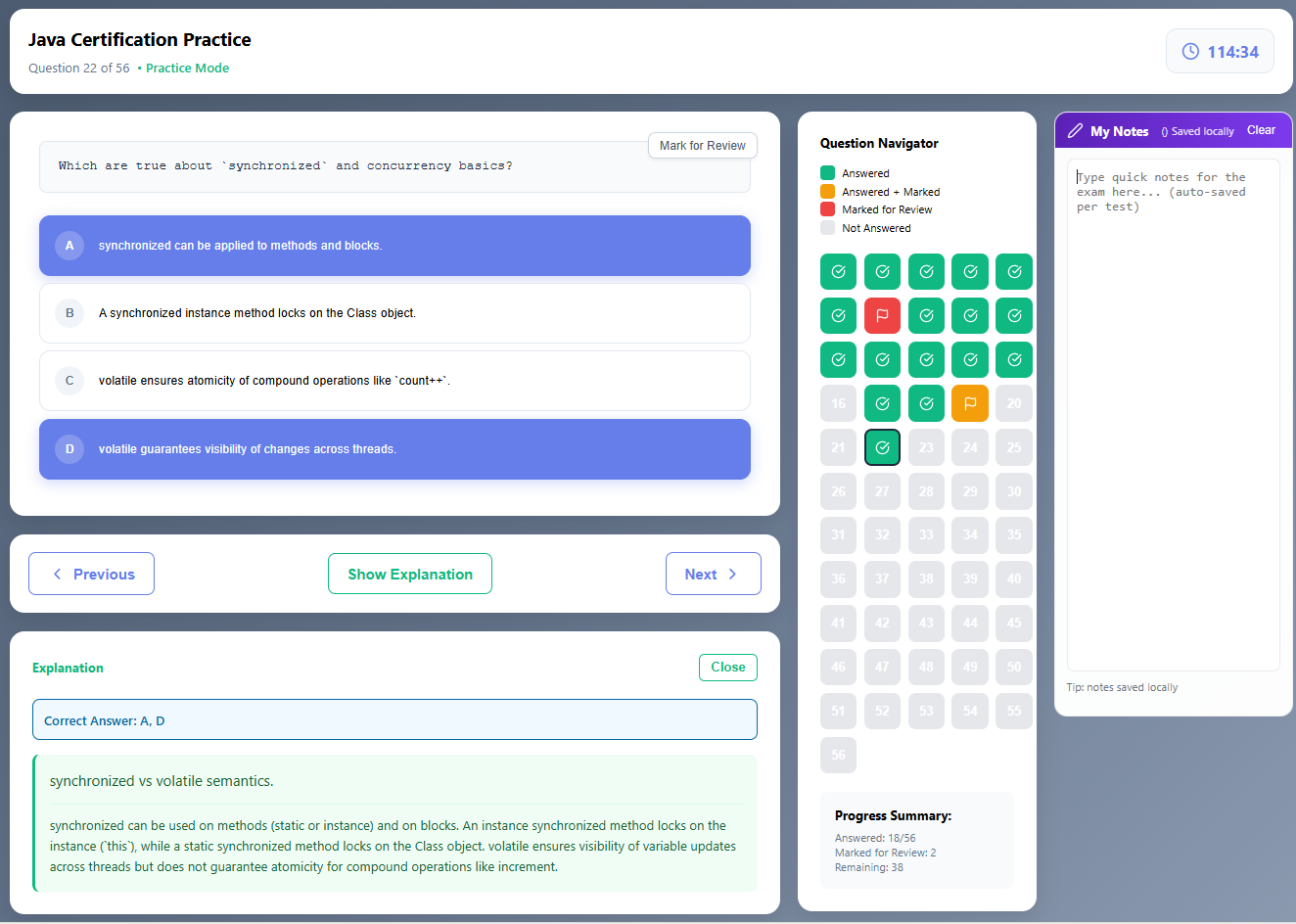
Task: Click the clock icon in timer
Action: click(x=1190, y=52)
